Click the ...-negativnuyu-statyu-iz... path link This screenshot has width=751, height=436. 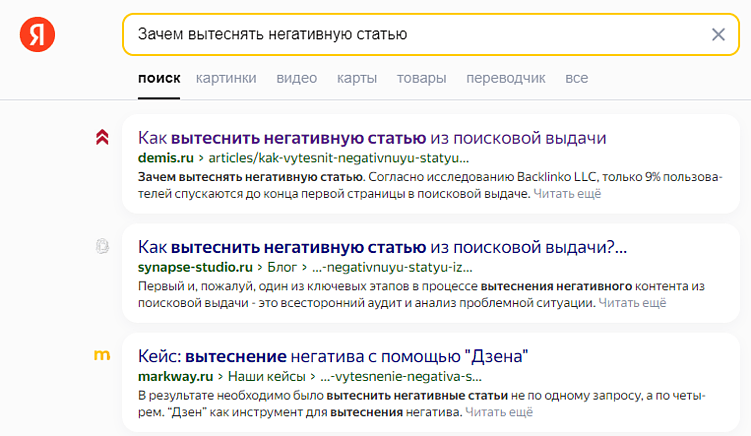392,267
